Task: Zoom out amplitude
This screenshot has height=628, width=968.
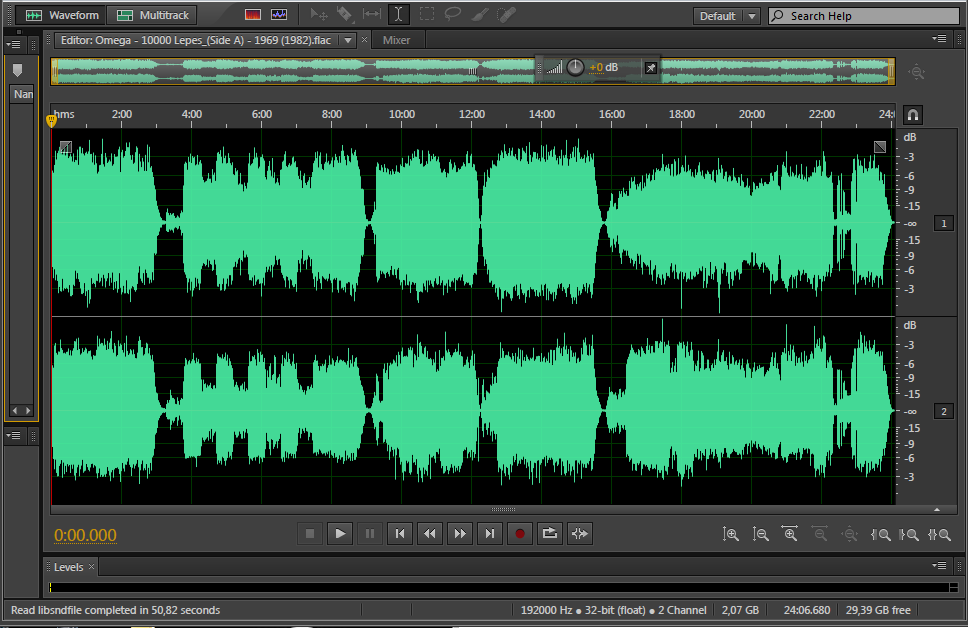Action: tap(761, 535)
